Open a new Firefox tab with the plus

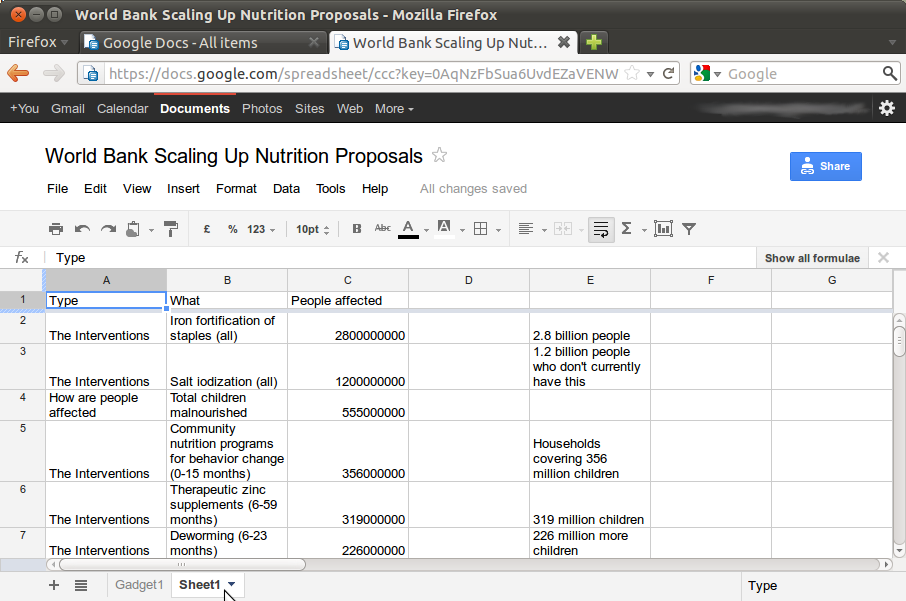coord(593,42)
